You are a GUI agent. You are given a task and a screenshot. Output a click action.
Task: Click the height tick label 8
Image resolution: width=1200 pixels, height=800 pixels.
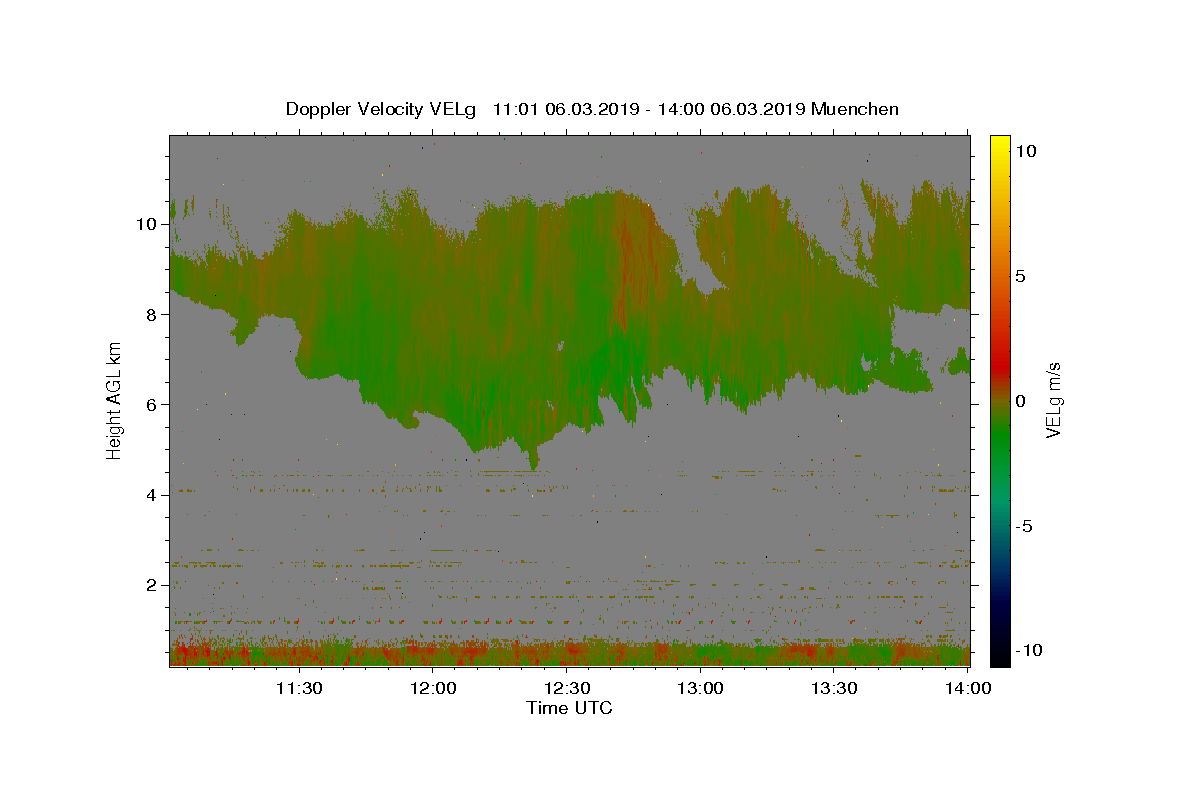click(151, 314)
